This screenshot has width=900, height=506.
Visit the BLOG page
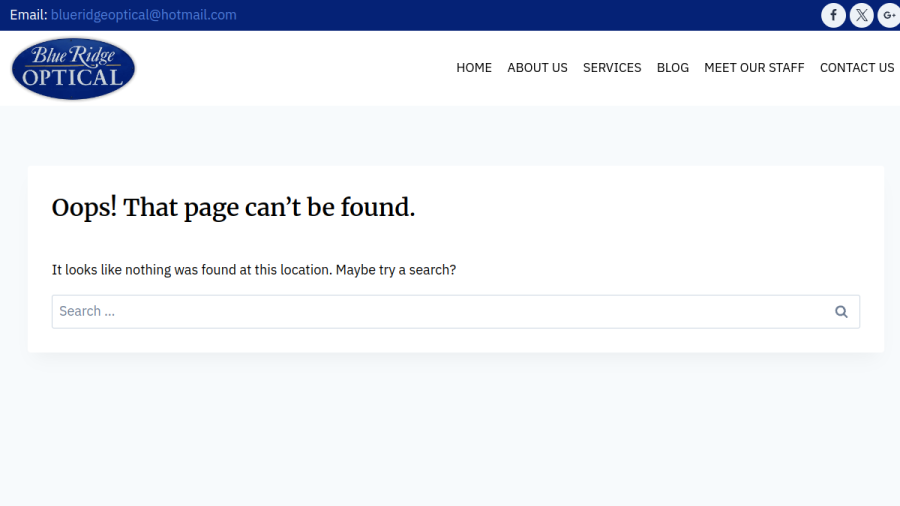tap(673, 68)
